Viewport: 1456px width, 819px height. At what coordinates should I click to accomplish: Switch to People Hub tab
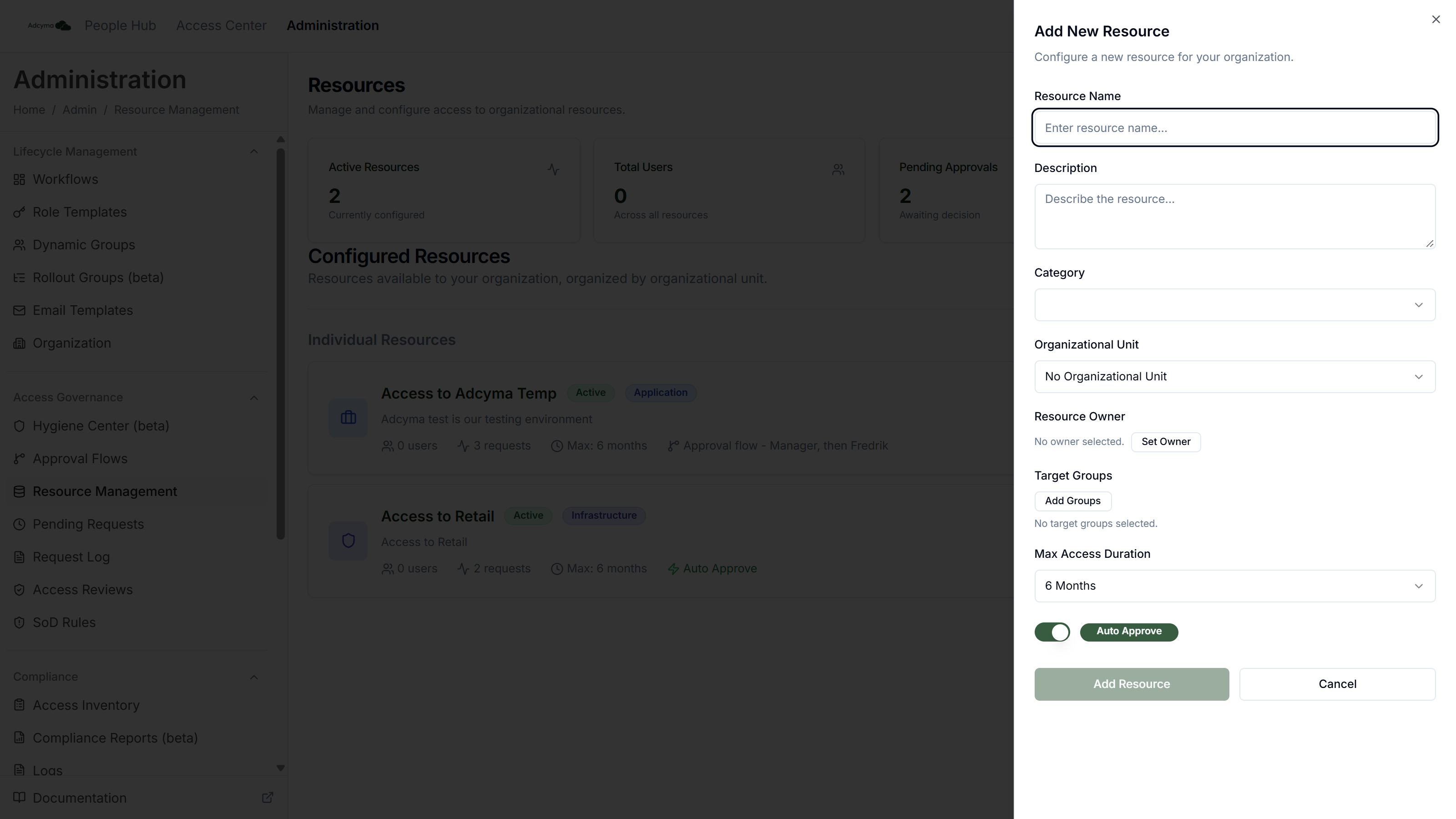[121, 25]
